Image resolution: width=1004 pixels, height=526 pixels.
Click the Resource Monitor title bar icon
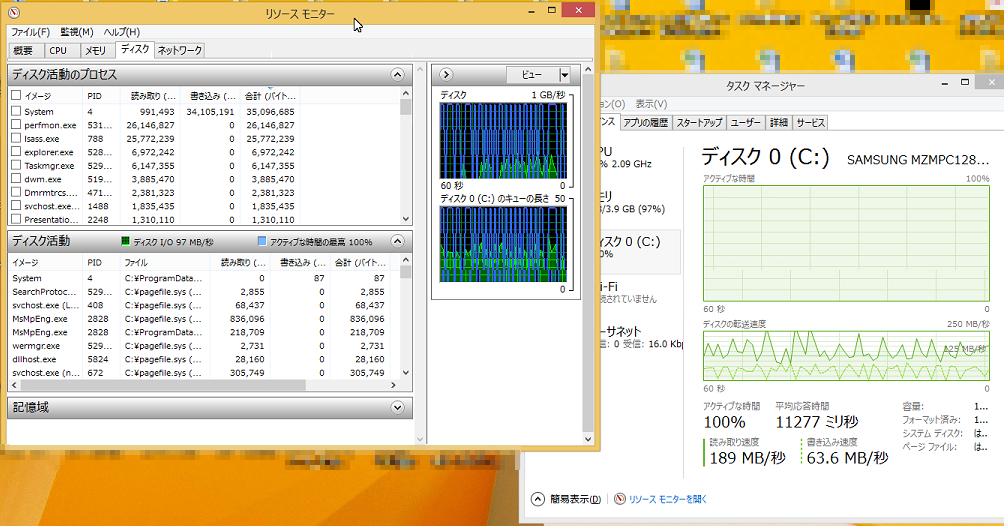click(x=13, y=12)
